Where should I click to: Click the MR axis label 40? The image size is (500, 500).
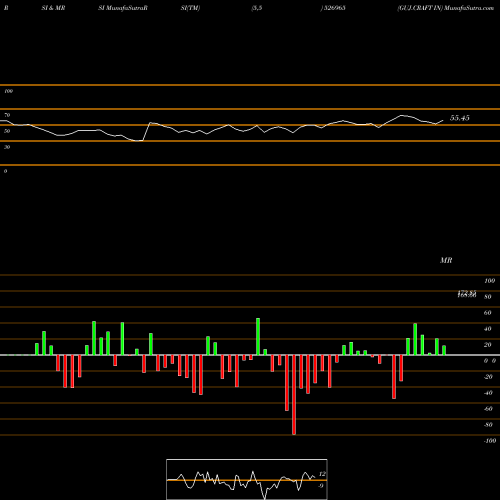[x=488, y=329]
